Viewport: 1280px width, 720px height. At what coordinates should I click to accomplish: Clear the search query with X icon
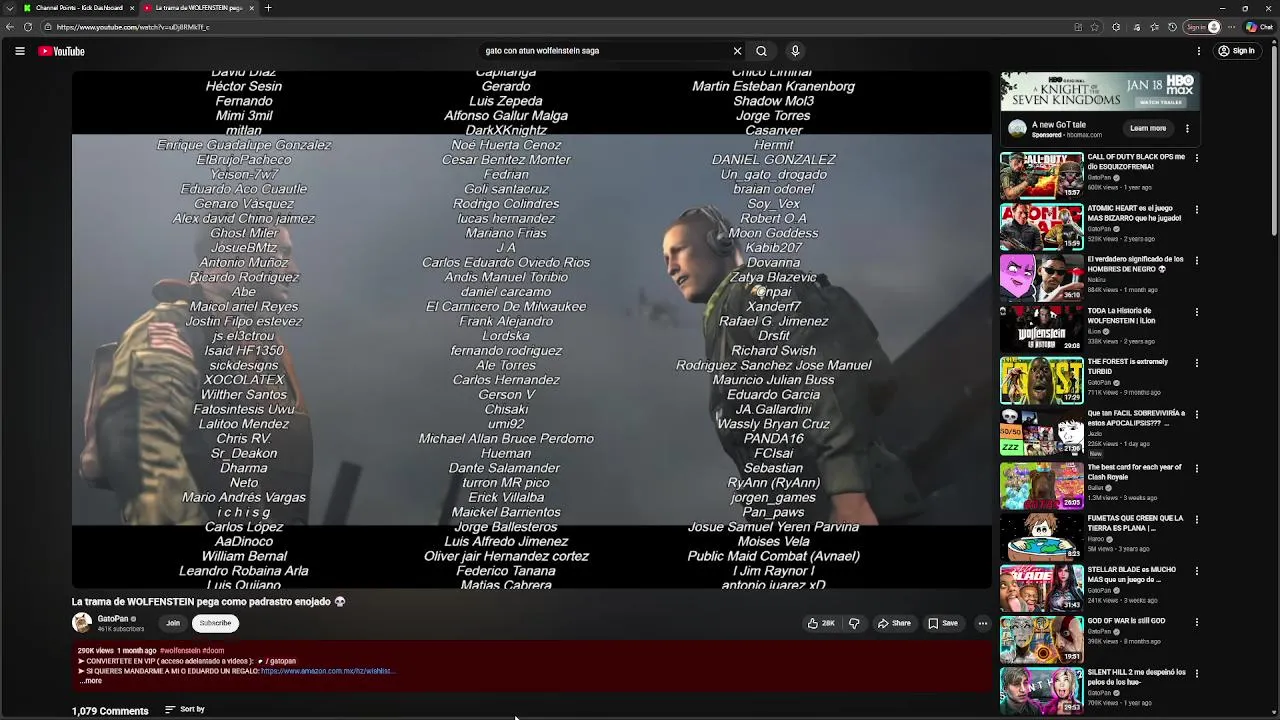click(x=737, y=51)
